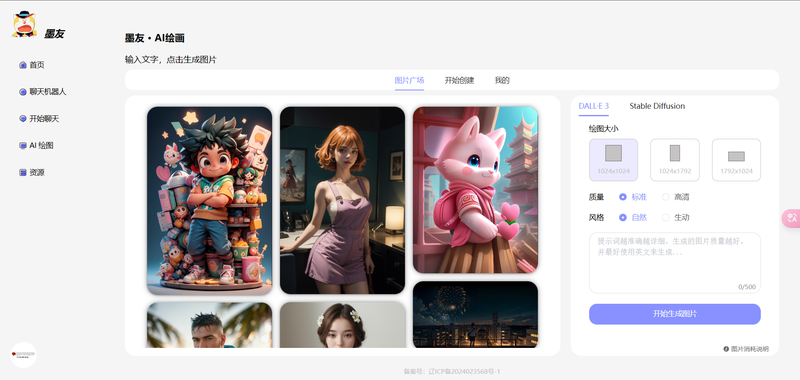Open the girl with hair flowers image
The image size is (800, 380).
[342, 325]
